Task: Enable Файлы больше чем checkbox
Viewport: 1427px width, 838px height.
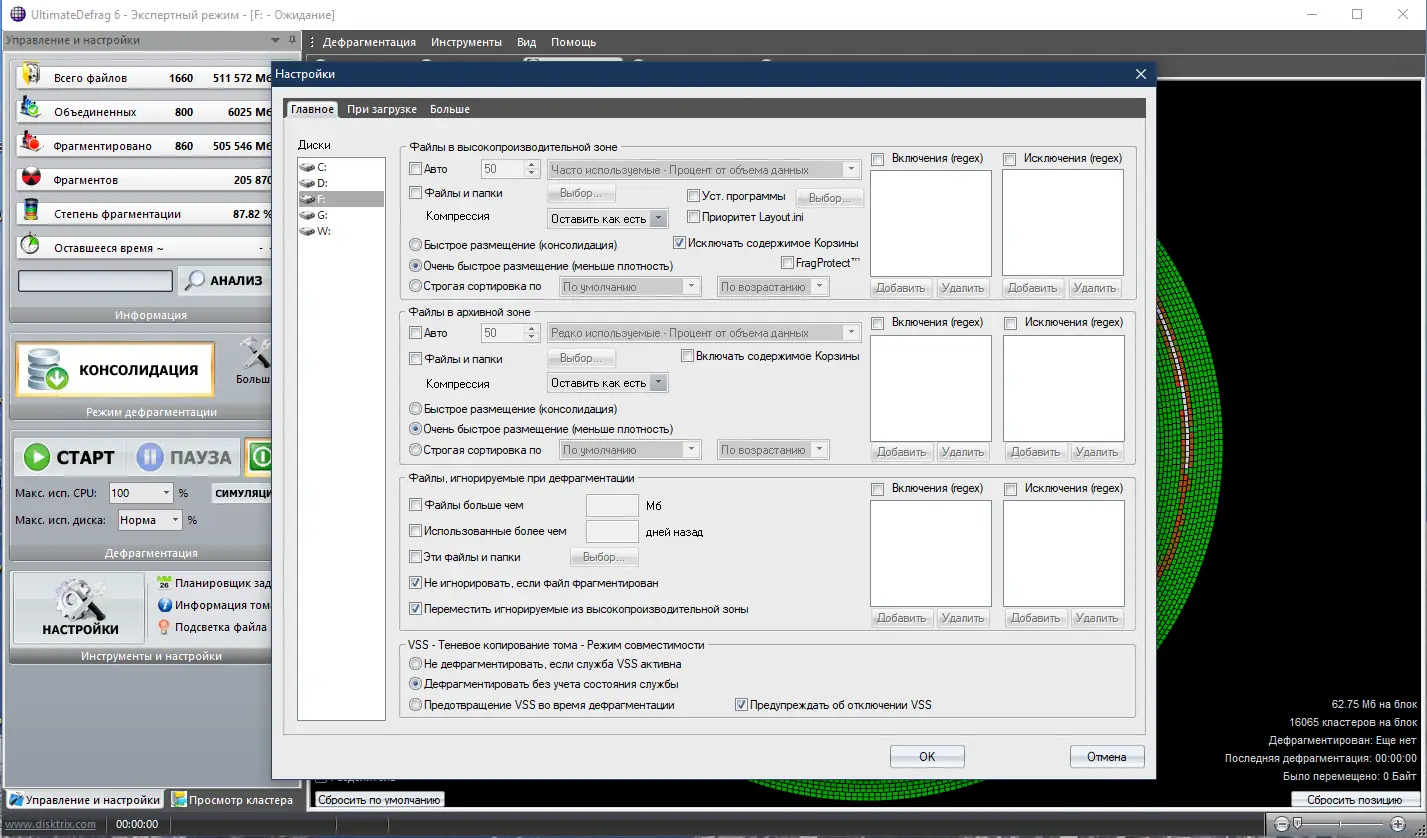Action: click(417, 505)
